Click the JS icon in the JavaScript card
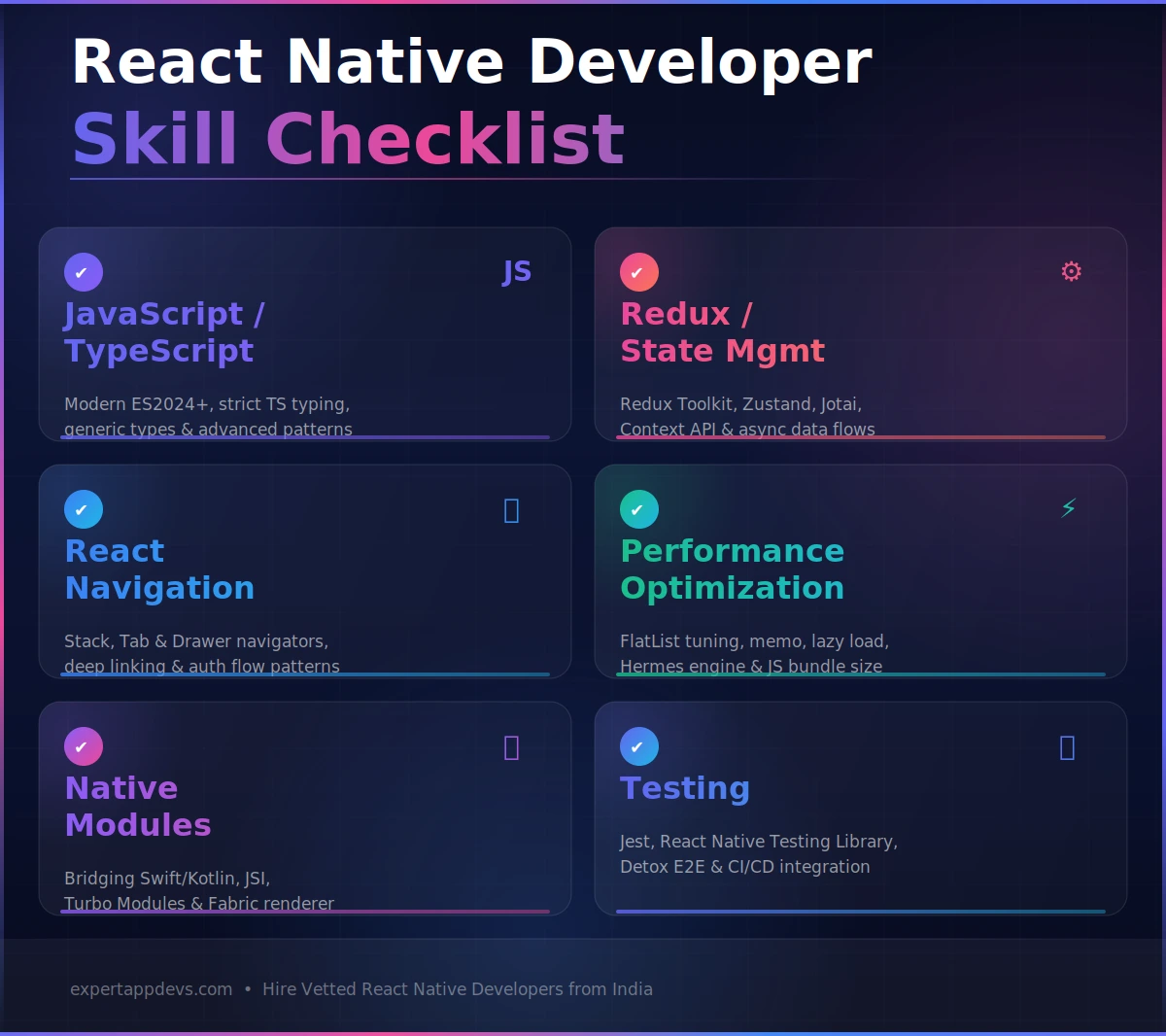 pos(517,272)
